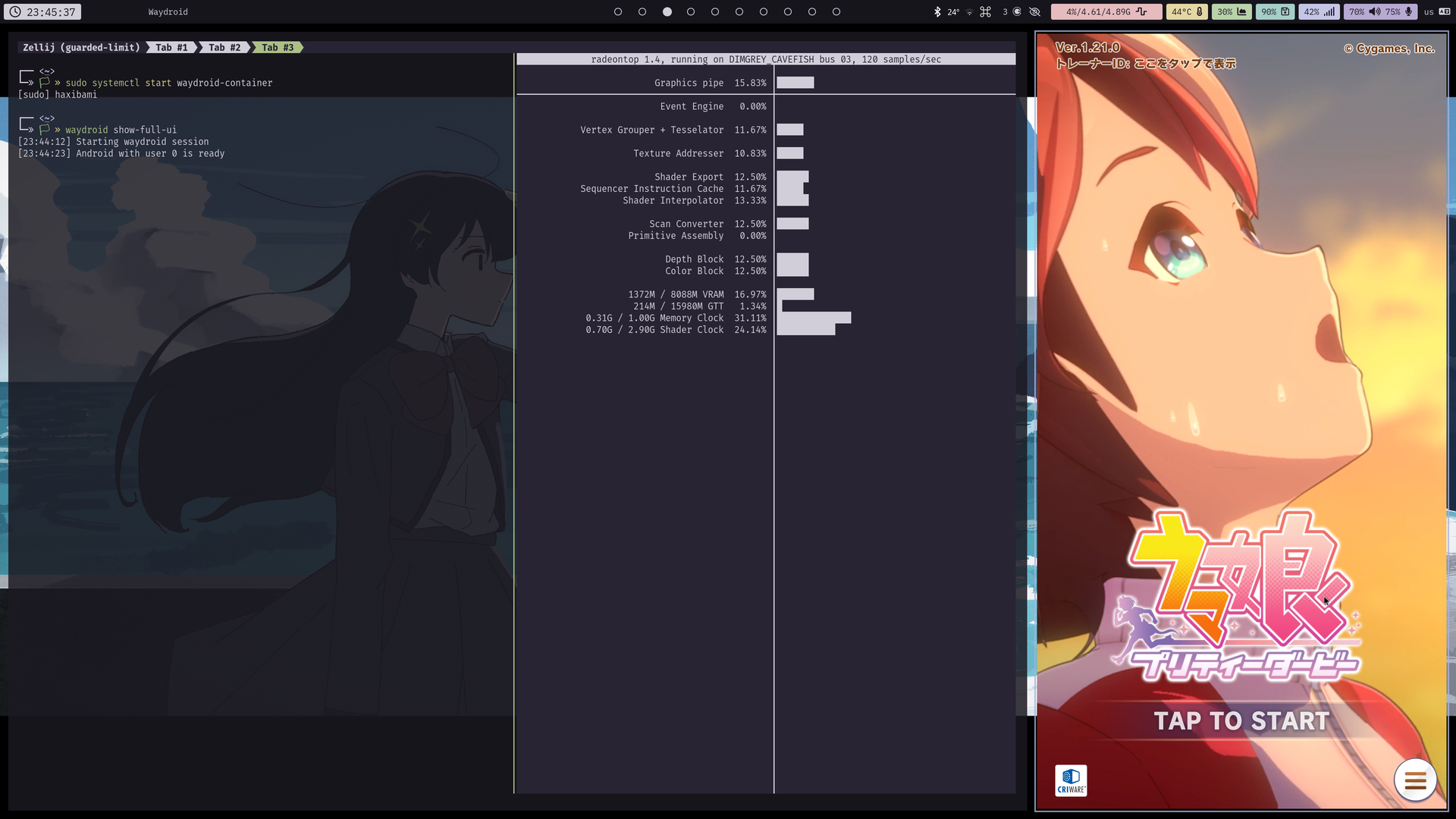Click the Scan Converter 12.50% row
Image resolution: width=1456 pixels, height=819 pixels.
click(708, 224)
